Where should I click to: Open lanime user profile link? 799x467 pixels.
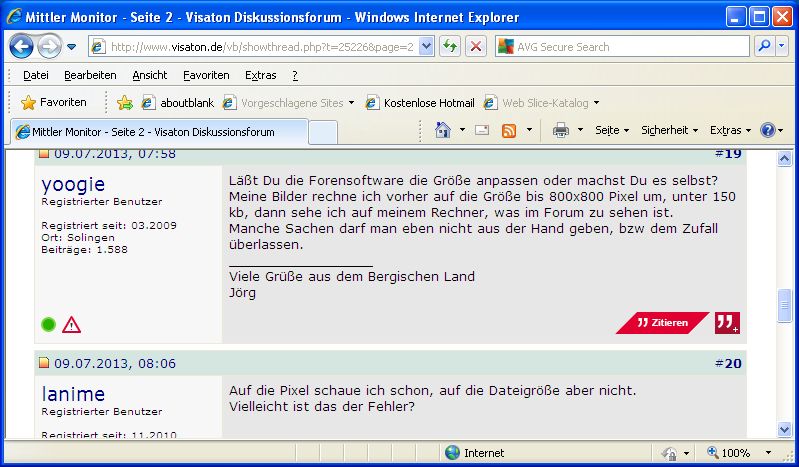pyautogui.click(x=73, y=394)
